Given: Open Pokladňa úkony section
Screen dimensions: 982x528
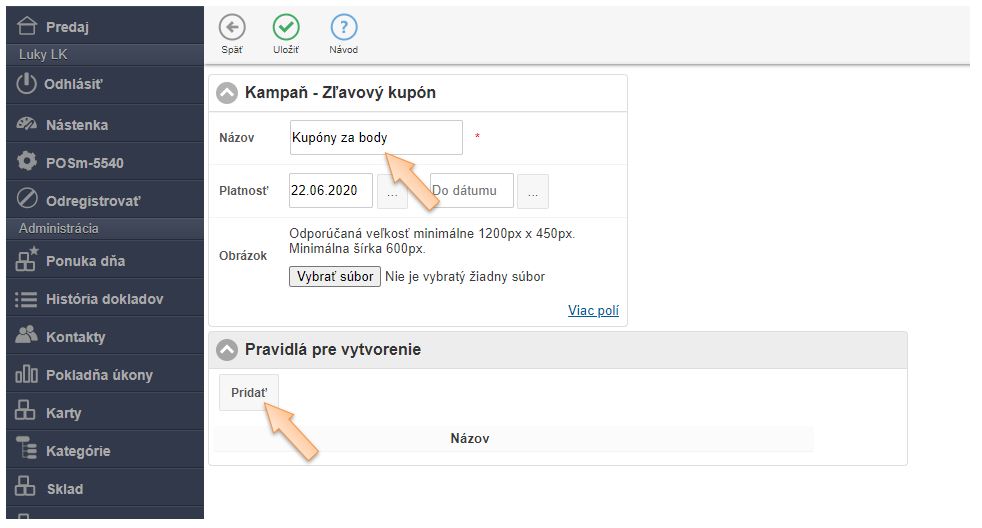Looking at the screenshot, I should click(x=98, y=375).
